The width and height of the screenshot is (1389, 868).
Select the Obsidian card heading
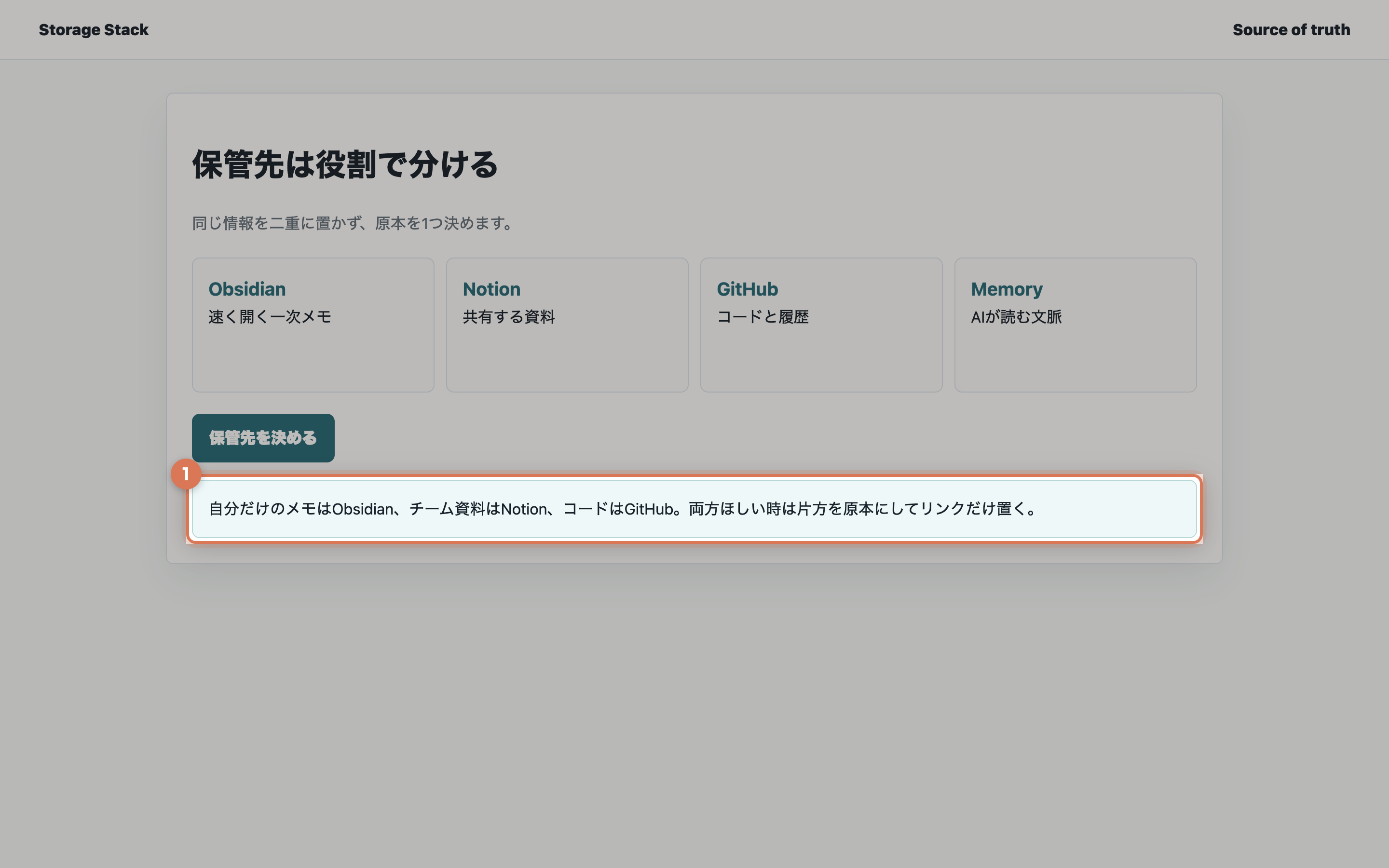(247, 289)
